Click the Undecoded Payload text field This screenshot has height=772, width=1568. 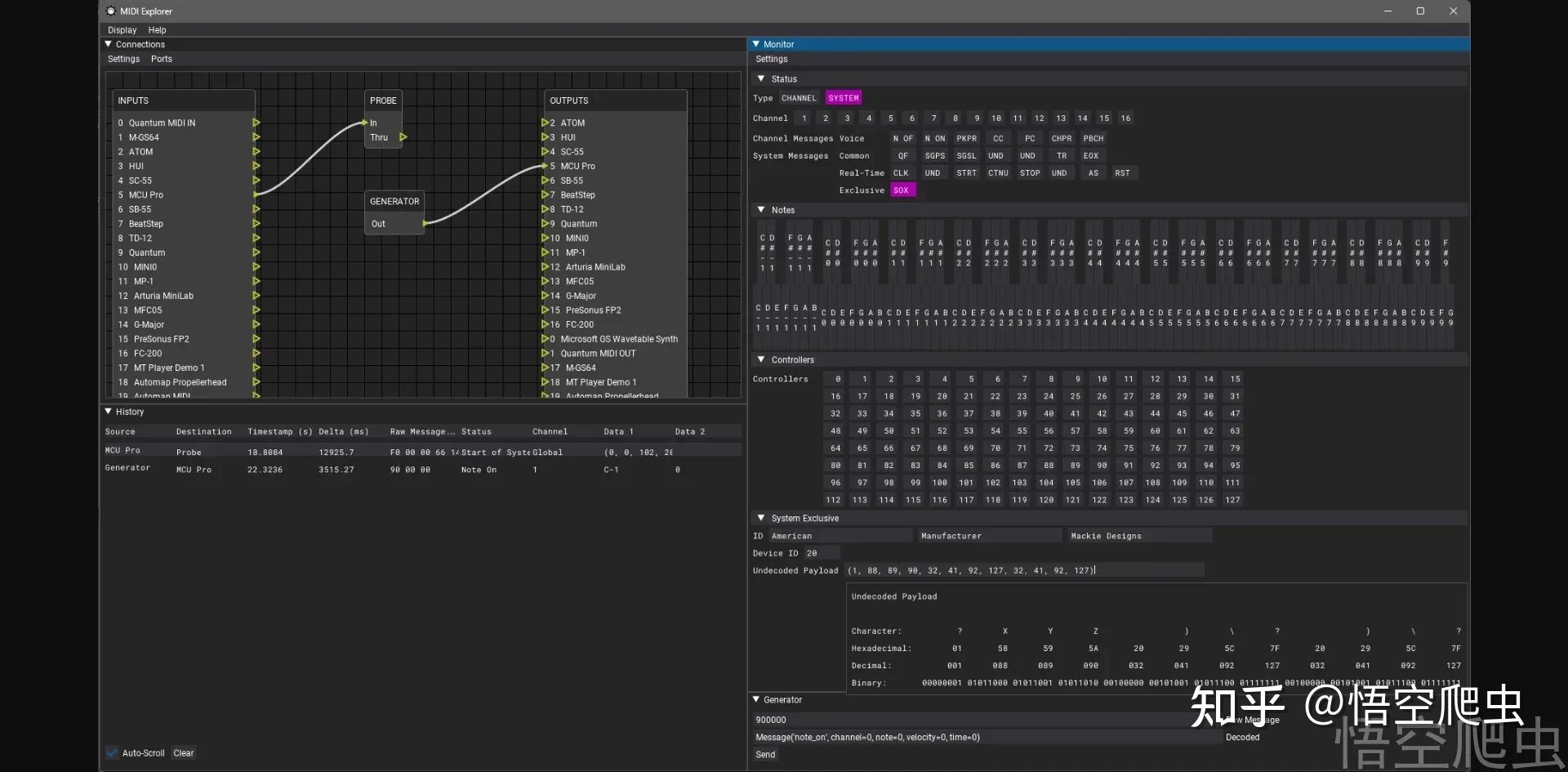[x=1025, y=570]
